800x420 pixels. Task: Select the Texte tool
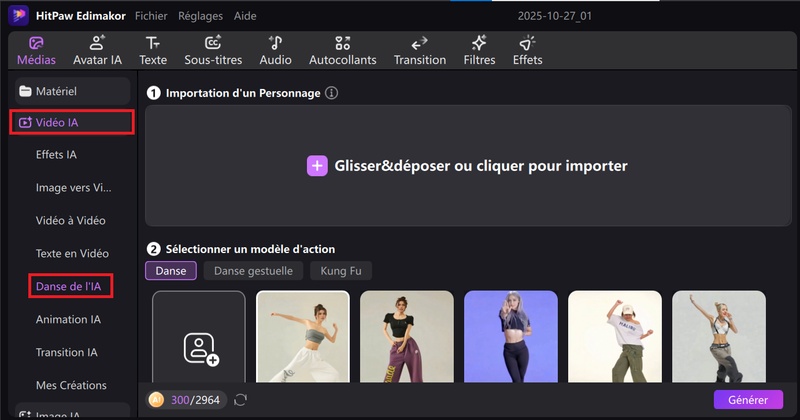point(153,51)
